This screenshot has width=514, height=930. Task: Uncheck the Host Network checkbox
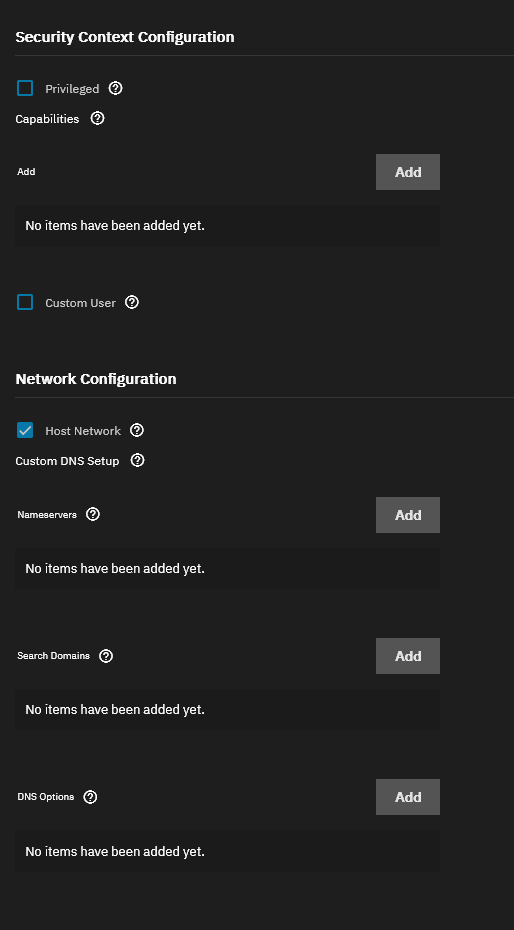click(25, 431)
